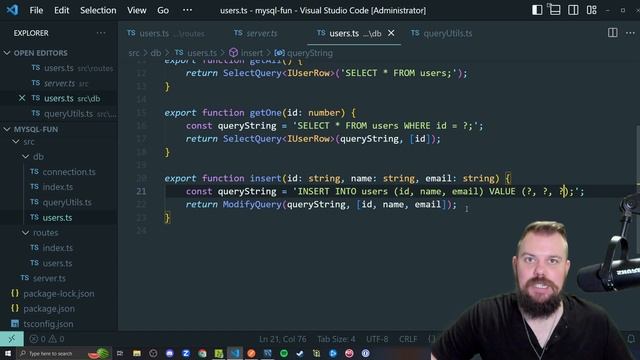Viewport: 640px width, 360px height.
Task: Open package-lock.json file
Action: click(x=58, y=293)
